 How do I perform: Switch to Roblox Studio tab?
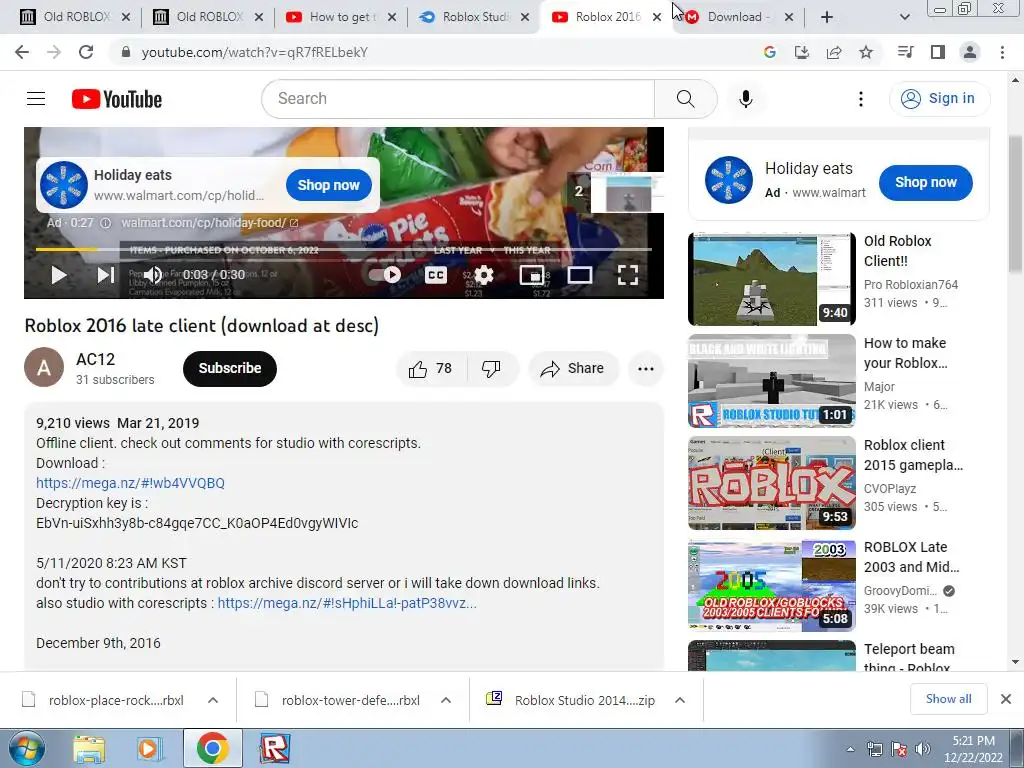click(x=473, y=17)
